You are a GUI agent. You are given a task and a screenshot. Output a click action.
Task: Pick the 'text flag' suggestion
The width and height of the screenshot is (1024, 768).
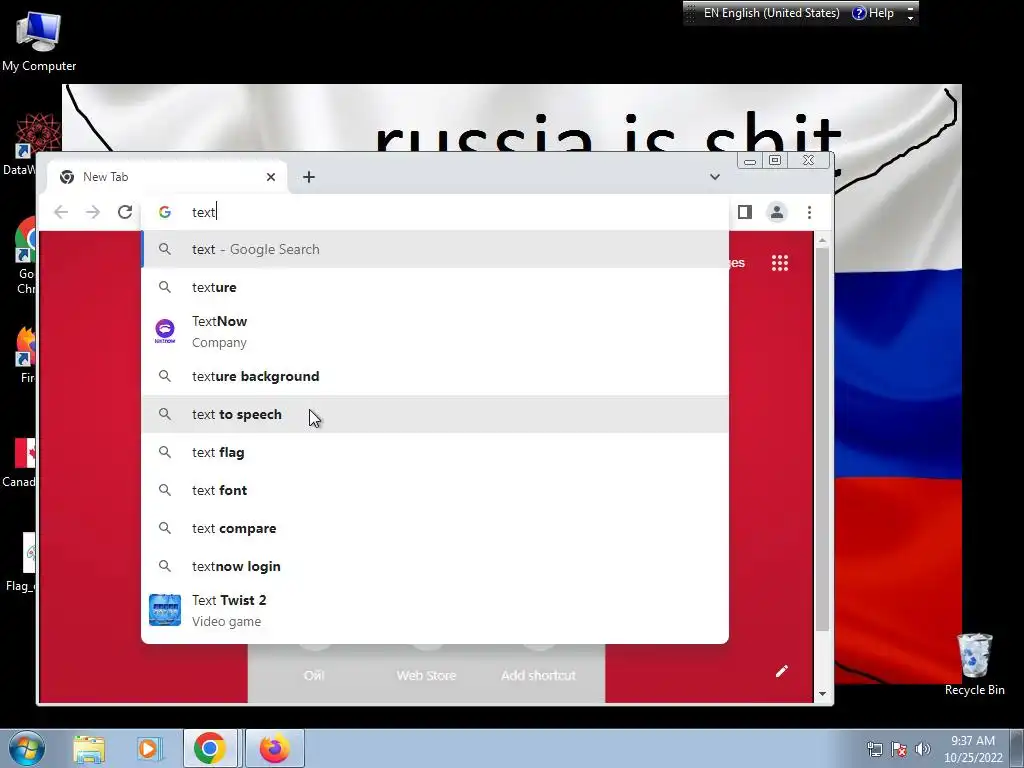435,452
